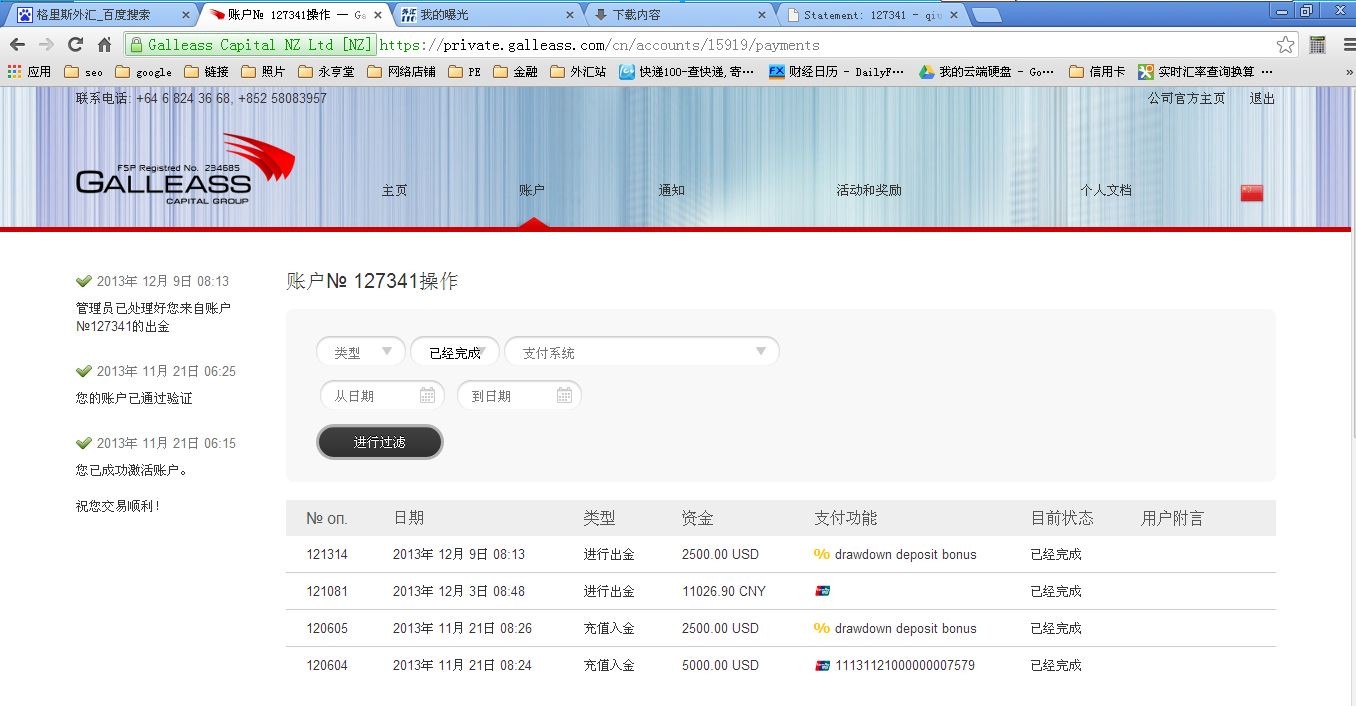Click the 2013年 12月 9日 08:13 notification

pyautogui.click(x=163, y=281)
